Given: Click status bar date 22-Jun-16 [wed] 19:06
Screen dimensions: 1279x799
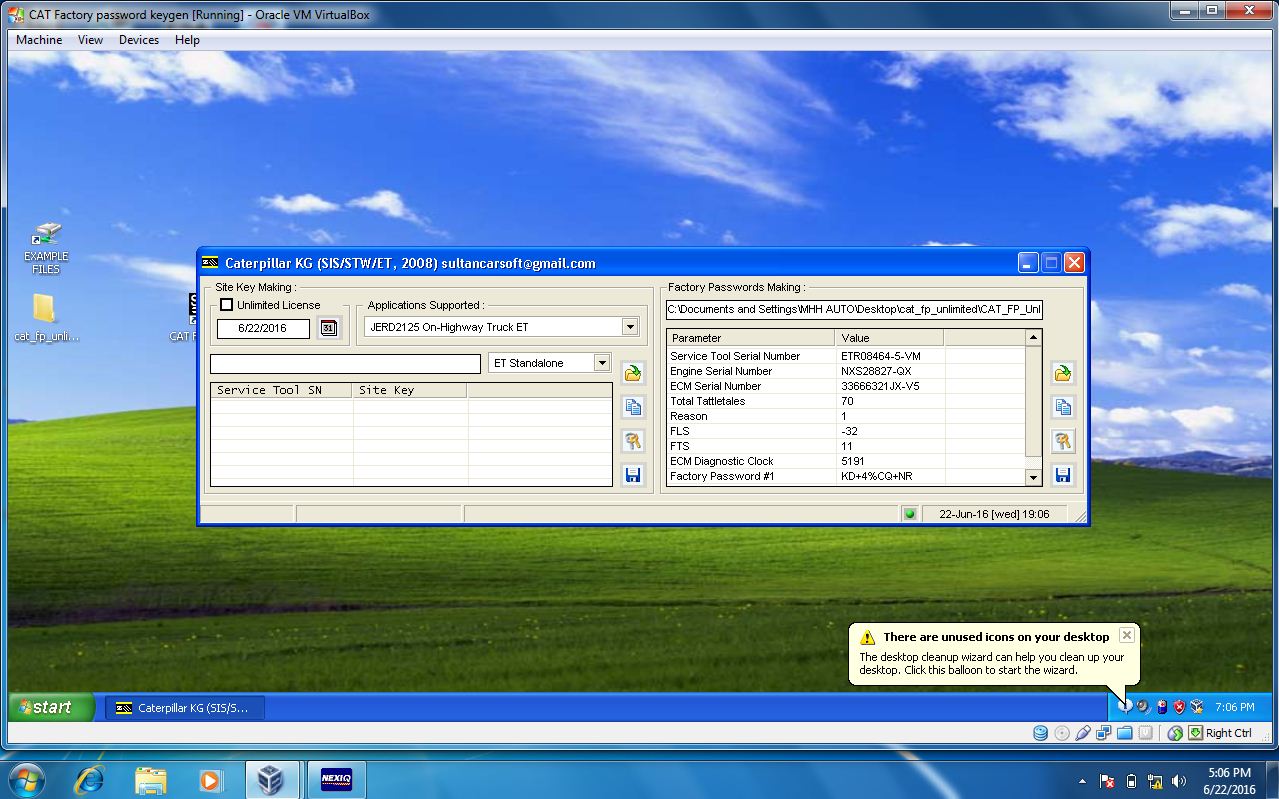Looking at the screenshot, I should pyautogui.click(x=994, y=514).
